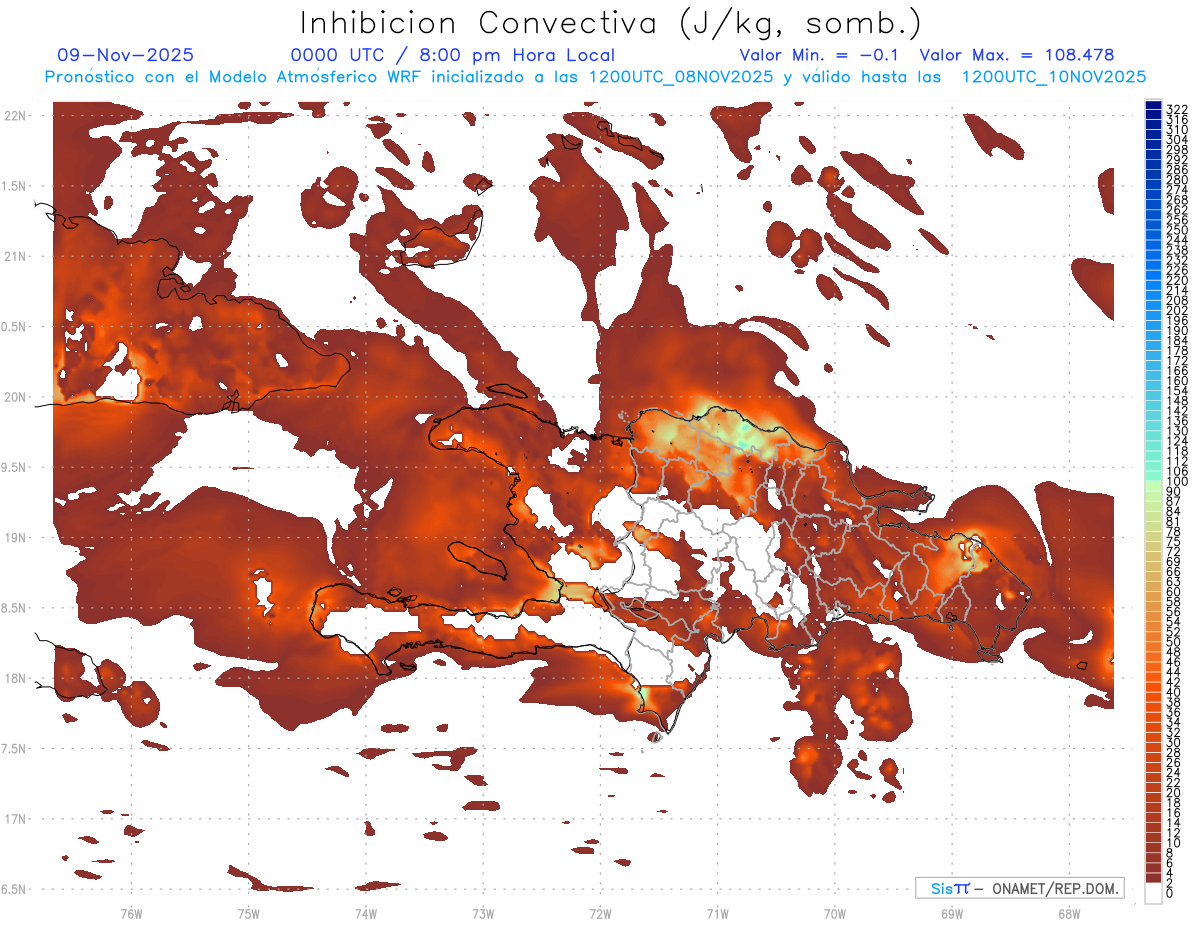Screen dimensions: 1200x927
Task: Click the colorbar value label "30"
Action: pyautogui.click(x=1174, y=742)
